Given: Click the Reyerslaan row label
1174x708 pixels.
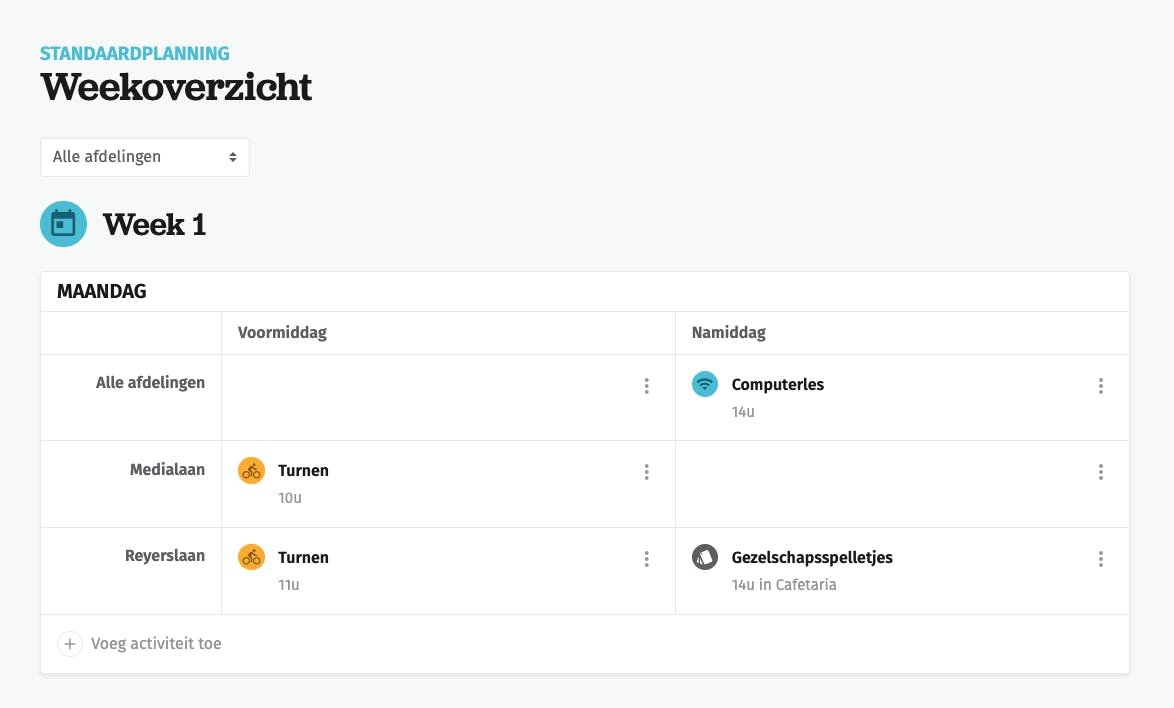Looking at the screenshot, I should coord(165,555).
